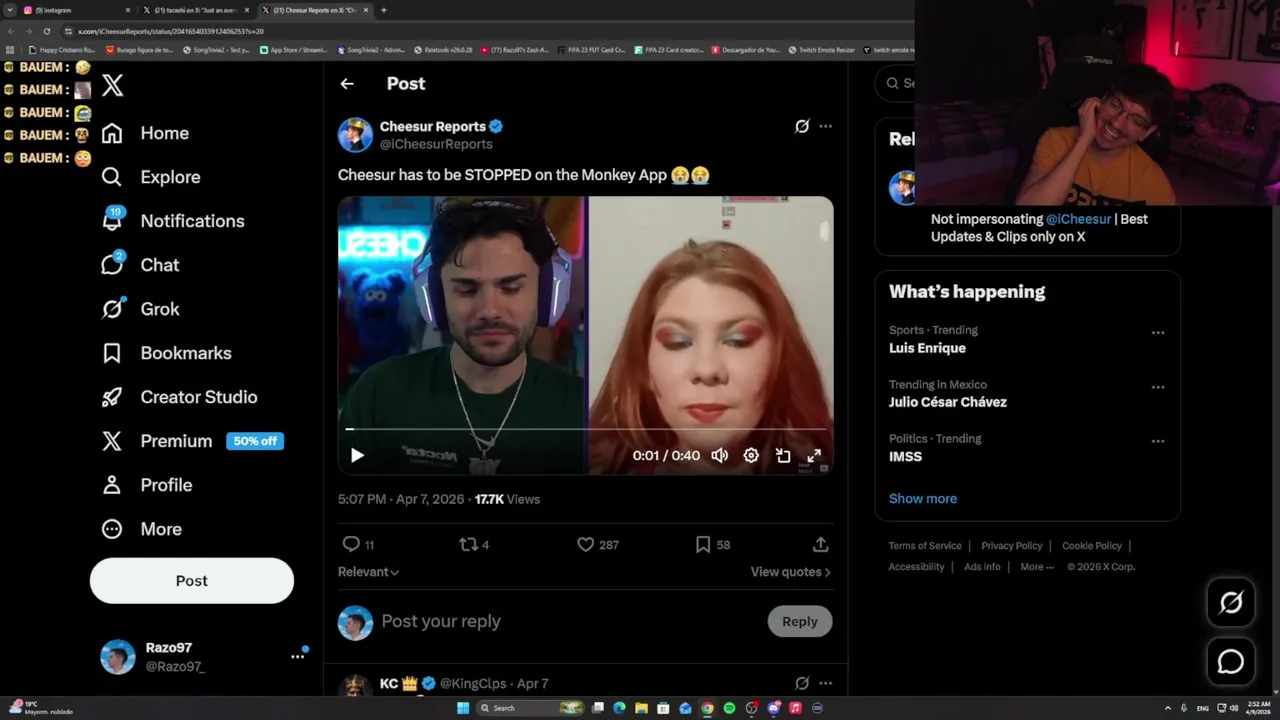Image resolution: width=1280 pixels, height=720 pixels.
Task: Open the More menu in the sidebar
Action: [x=141, y=529]
